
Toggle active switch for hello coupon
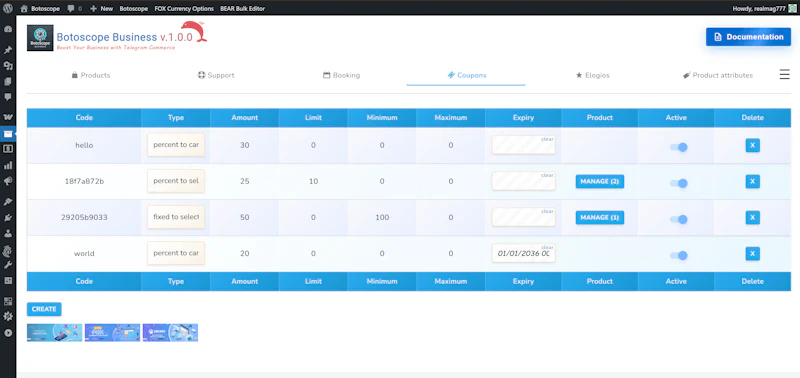coord(679,147)
